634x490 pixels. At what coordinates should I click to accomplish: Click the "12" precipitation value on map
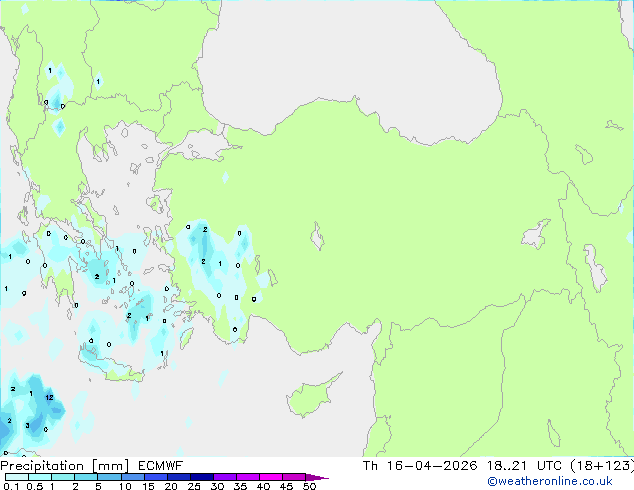click(x=49, y=397)
